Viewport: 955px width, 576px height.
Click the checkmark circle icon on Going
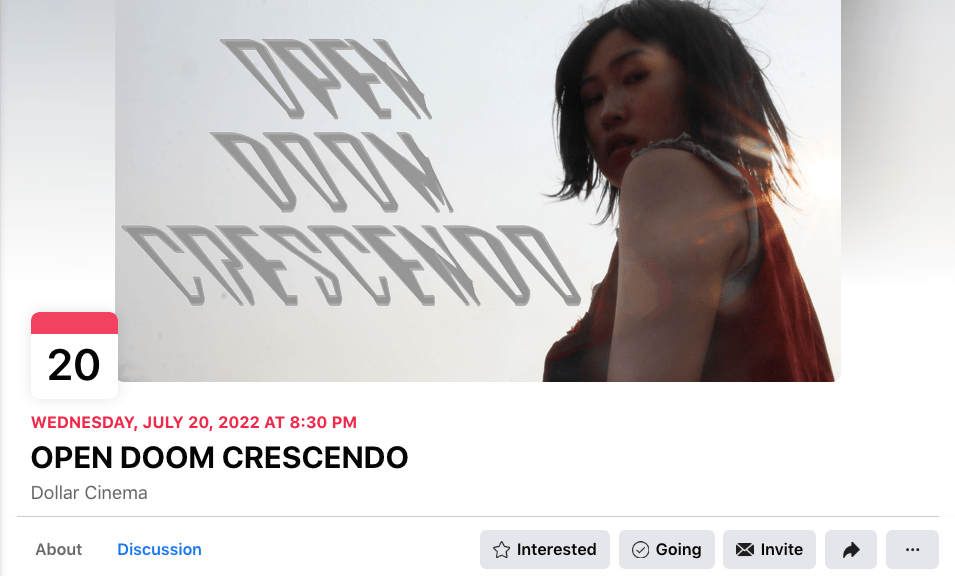pos(640,550)
